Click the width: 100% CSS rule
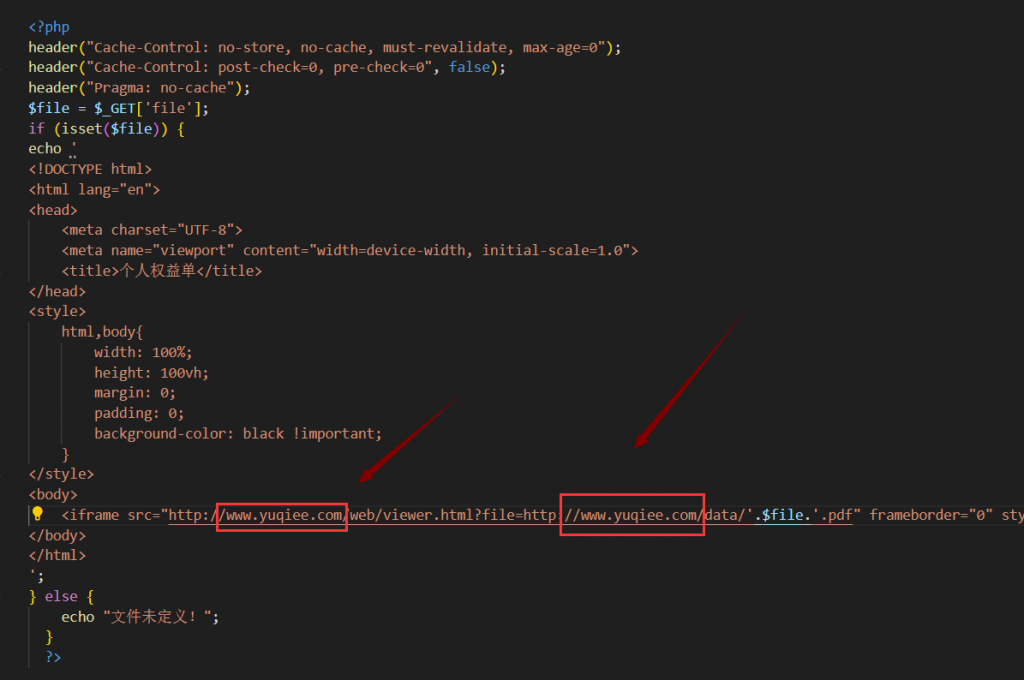Screen dimensions: 1024x680 pos(143,352)
